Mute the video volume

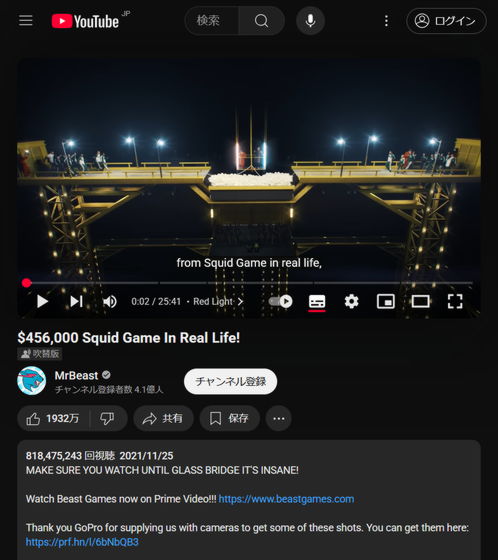coord(110,302)
